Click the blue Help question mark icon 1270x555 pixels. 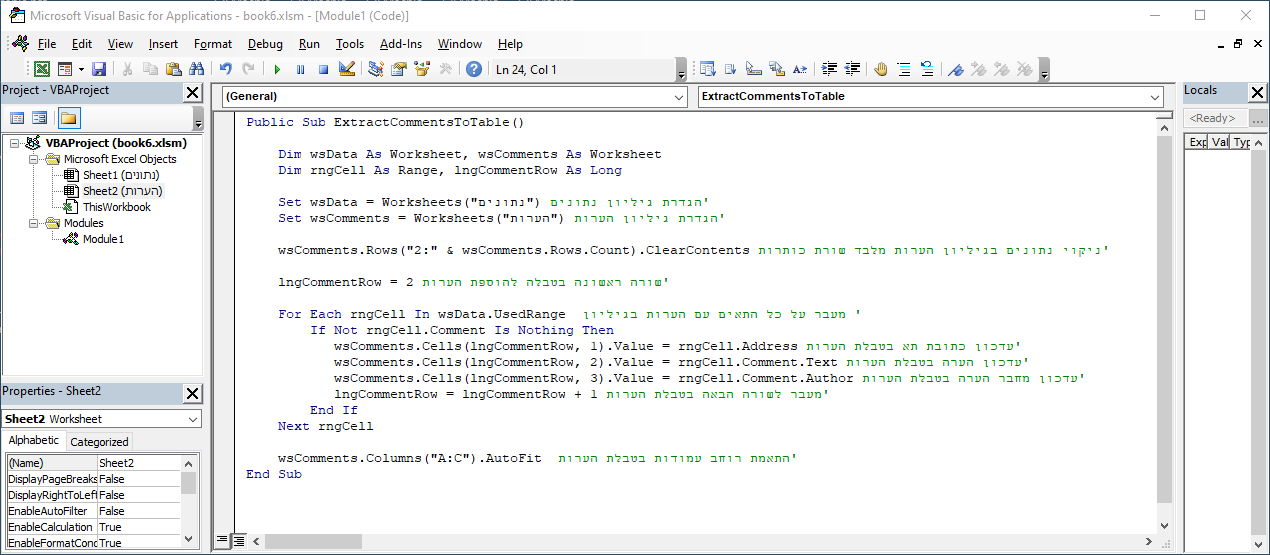point(474,69)
